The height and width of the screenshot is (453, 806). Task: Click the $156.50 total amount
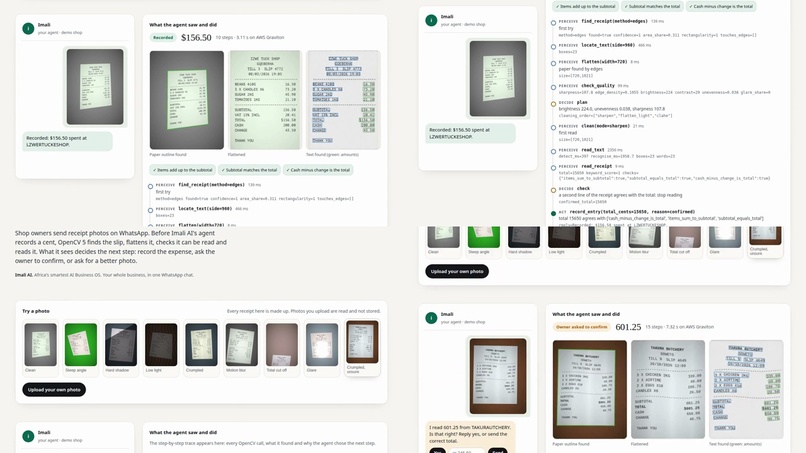point(196,38)
